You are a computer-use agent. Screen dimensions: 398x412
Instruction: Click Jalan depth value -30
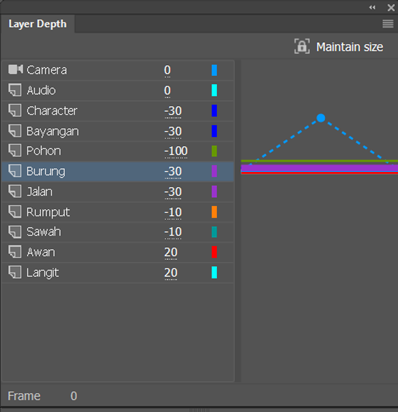pos(173,192)
